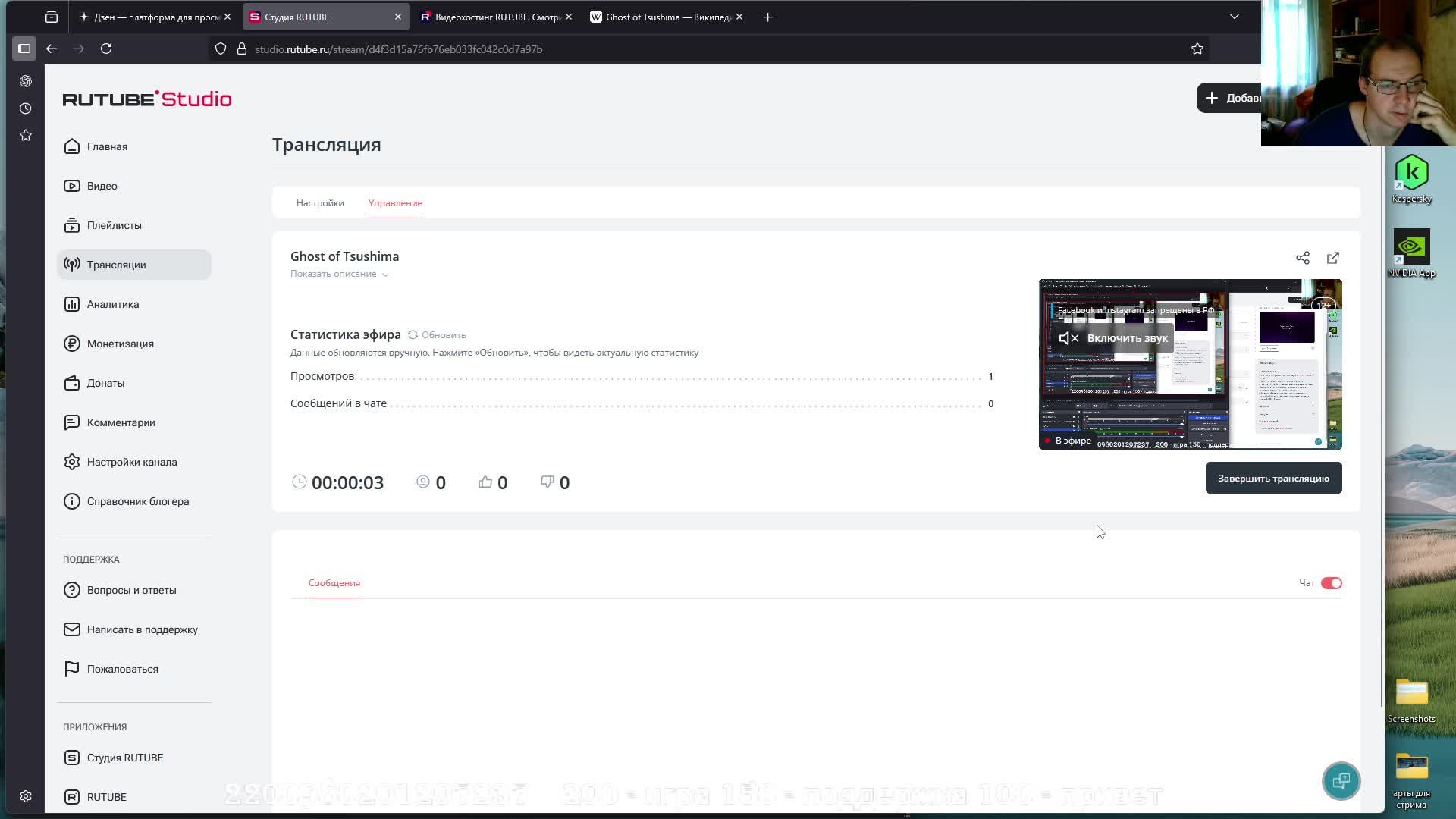Open Аналитика from the sidebar

112,304
